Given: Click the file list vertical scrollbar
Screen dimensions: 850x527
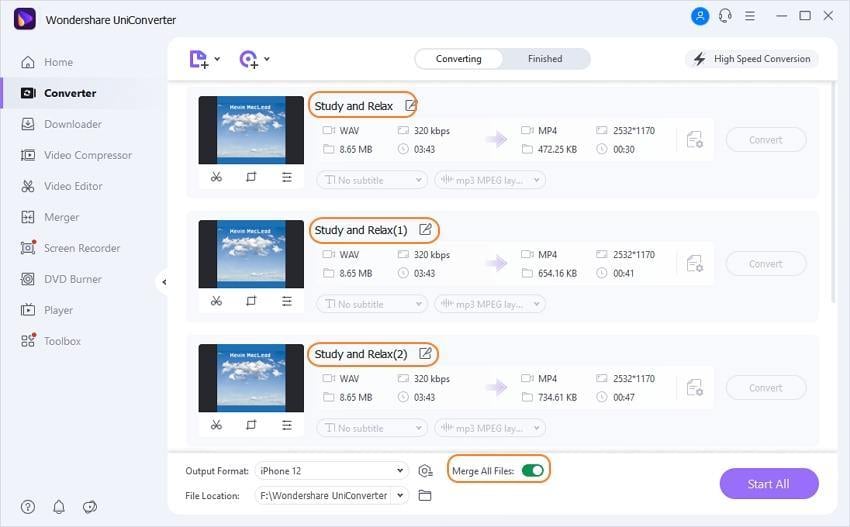Looking at the screenshot, I should tap(834, 194).
